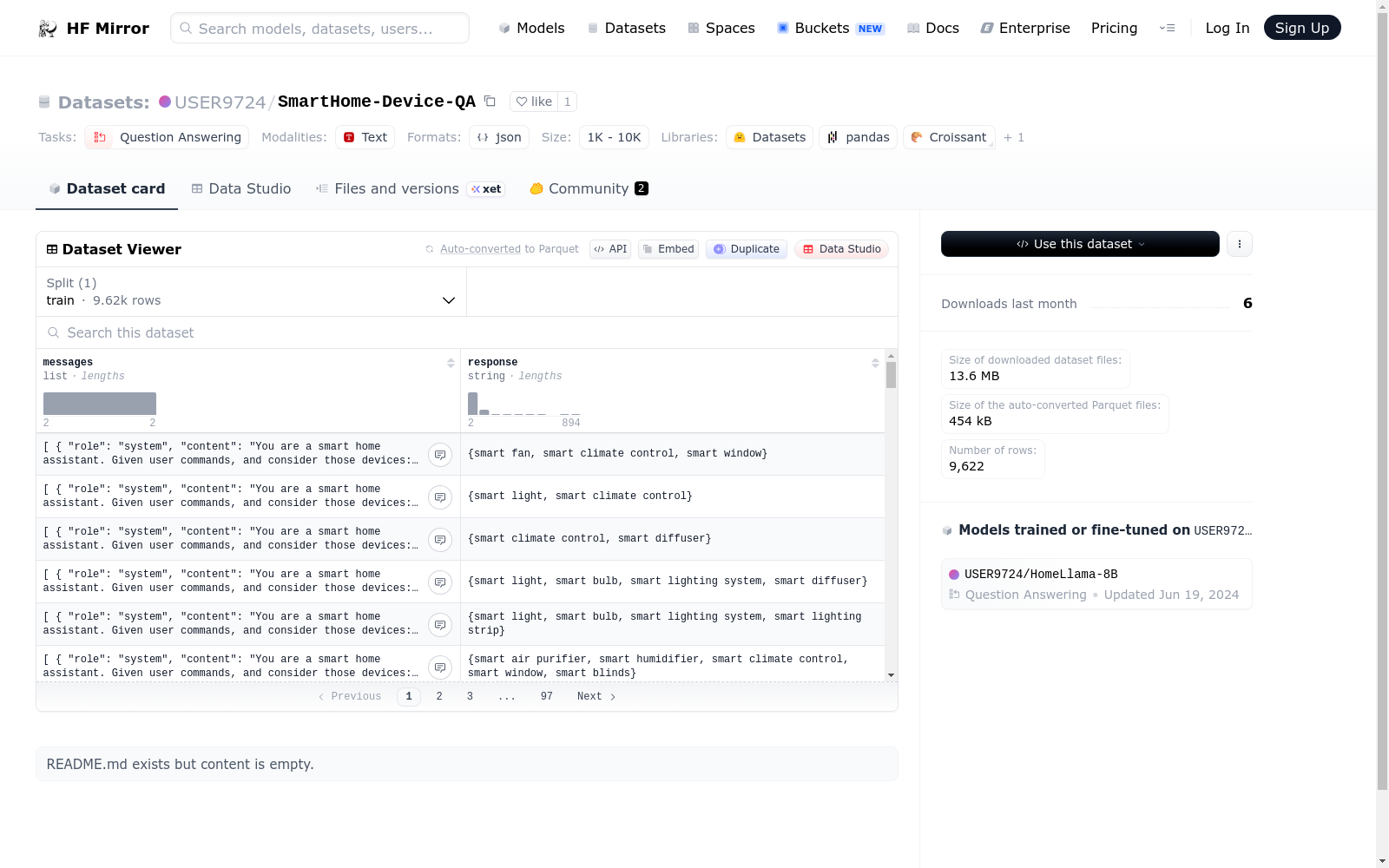Image resolution: width=1389 pixels, height=868 pixels.
Task: Open conversation view for the air purifier row
Action: [x=440, y=667]
